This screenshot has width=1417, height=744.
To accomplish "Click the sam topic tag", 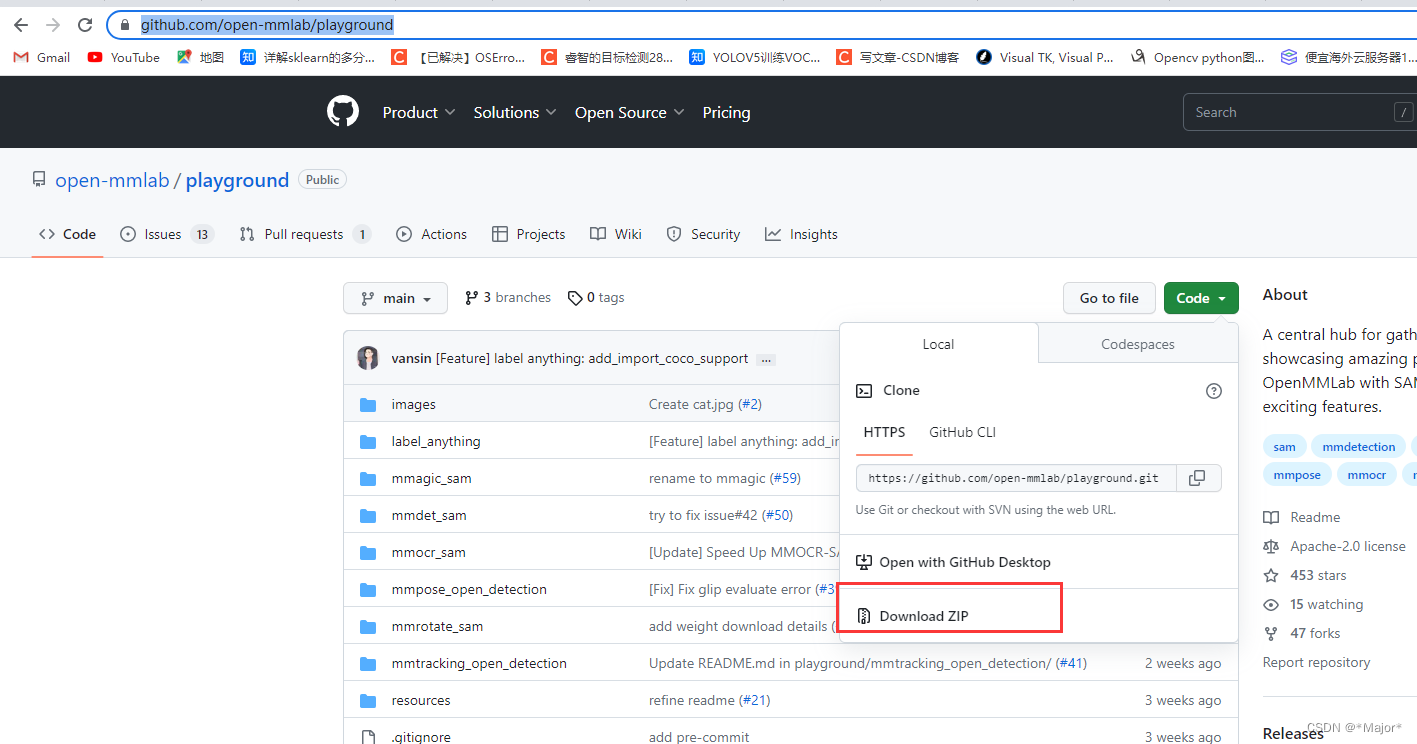I will (1284, 447).
